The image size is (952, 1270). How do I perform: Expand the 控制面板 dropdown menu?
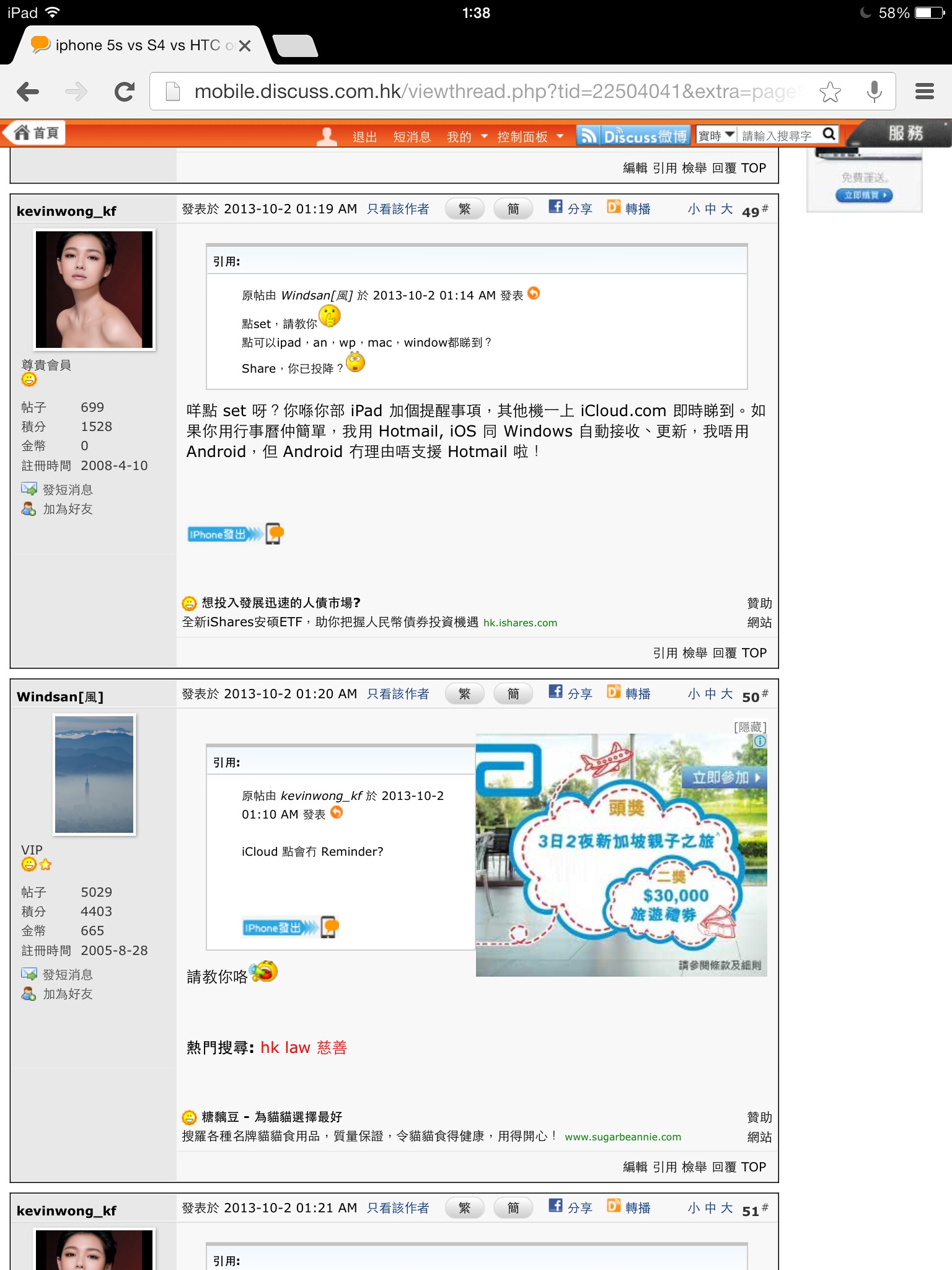pyautogui.click(x=530, y=136)
